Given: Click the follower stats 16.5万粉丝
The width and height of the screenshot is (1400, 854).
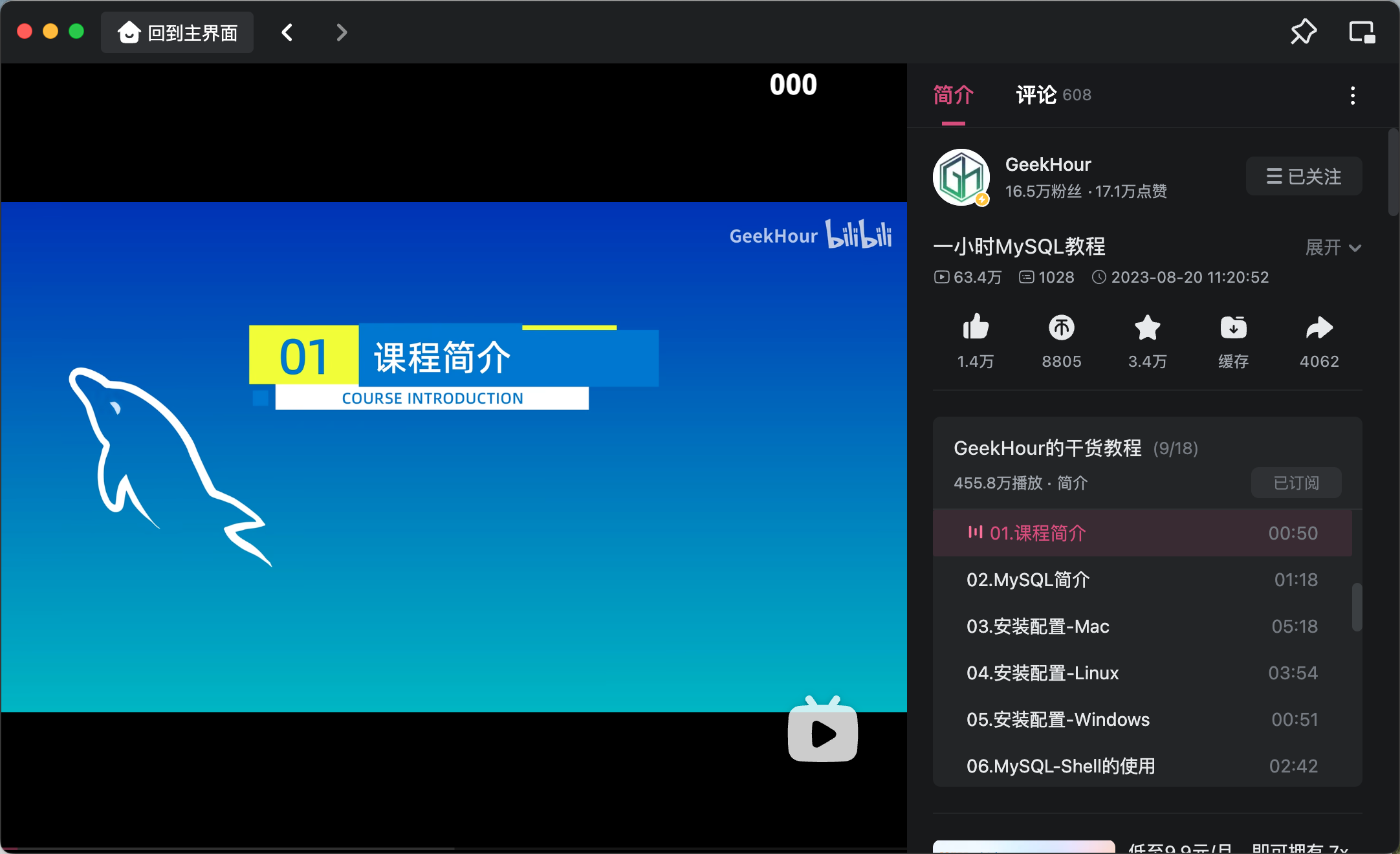Looking at the screenshot, I should pyautogui.click(x=1043, y=192).
